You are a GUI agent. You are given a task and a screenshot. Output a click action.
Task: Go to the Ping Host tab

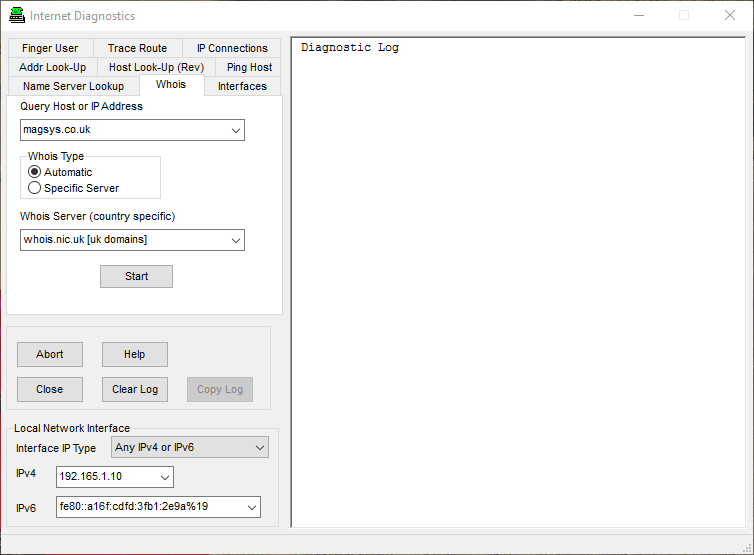click(249, 67)
